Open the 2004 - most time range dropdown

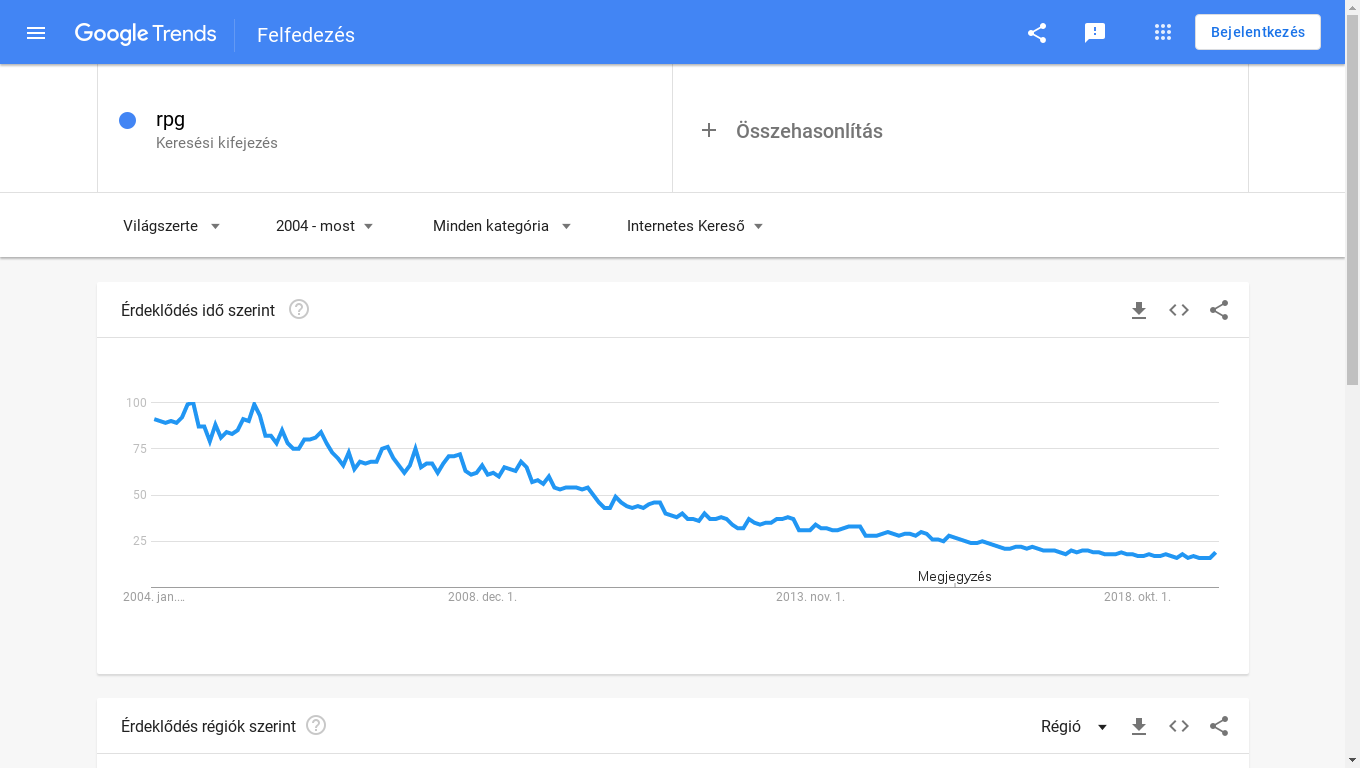point(325,226)
